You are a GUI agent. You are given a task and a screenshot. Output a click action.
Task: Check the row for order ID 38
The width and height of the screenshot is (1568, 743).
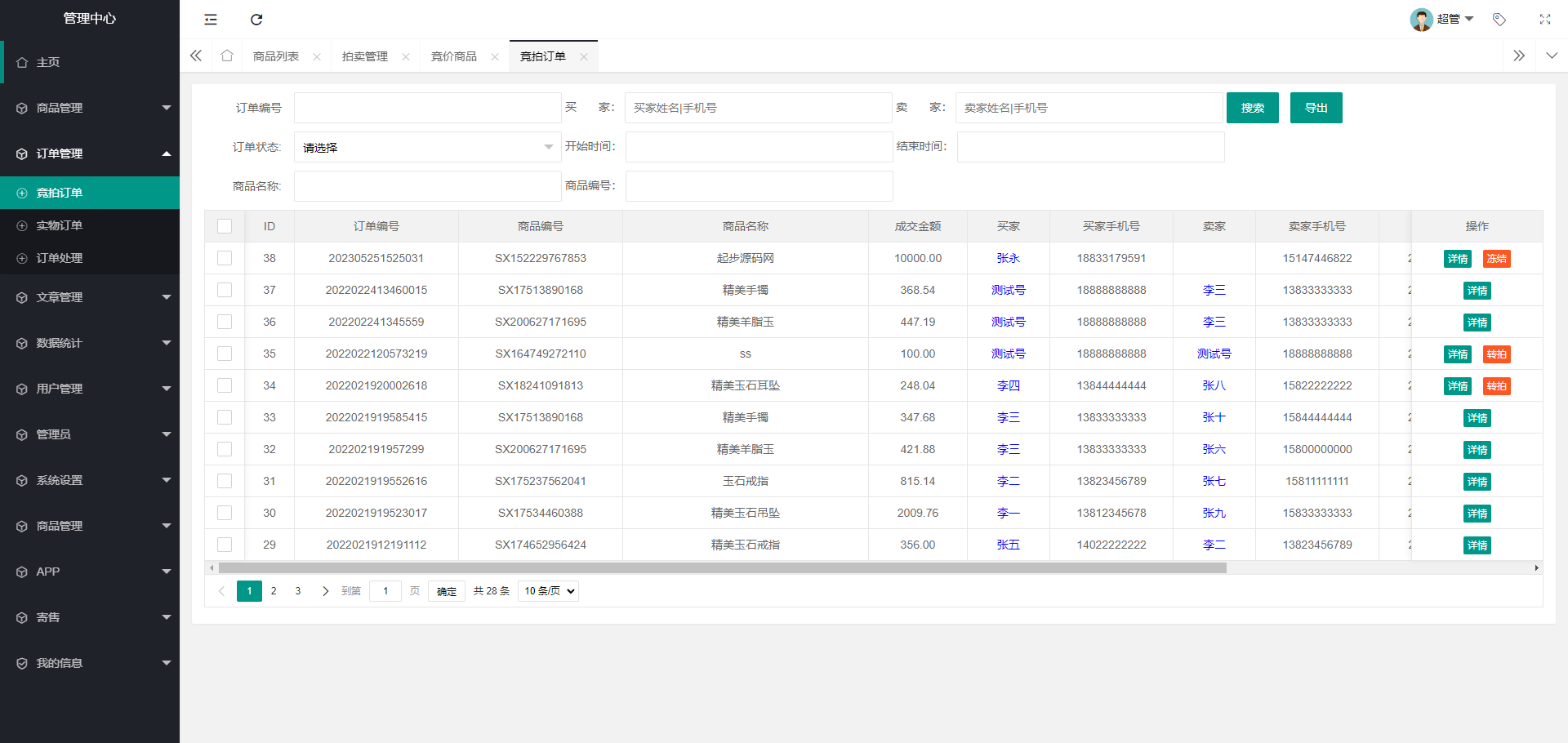(225, 258)
